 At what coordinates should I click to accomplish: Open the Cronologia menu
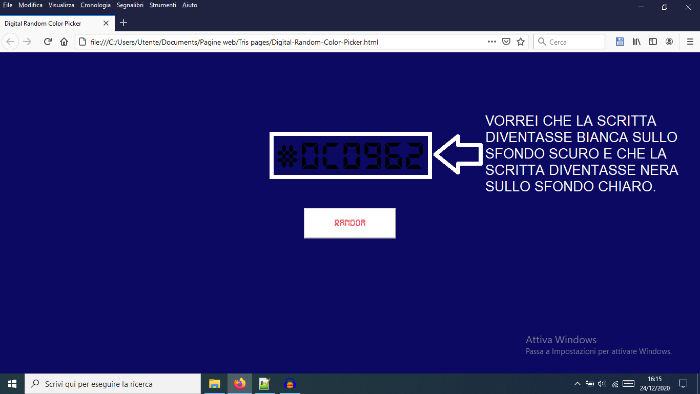pyautogui.click(x=96, y=5)
